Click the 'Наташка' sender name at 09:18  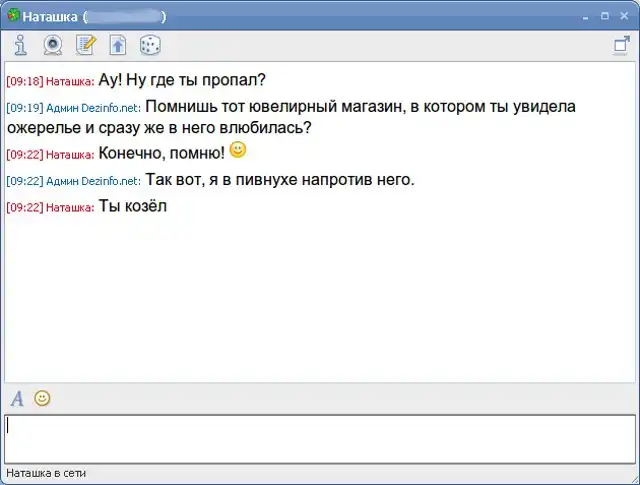coord(69,81)
